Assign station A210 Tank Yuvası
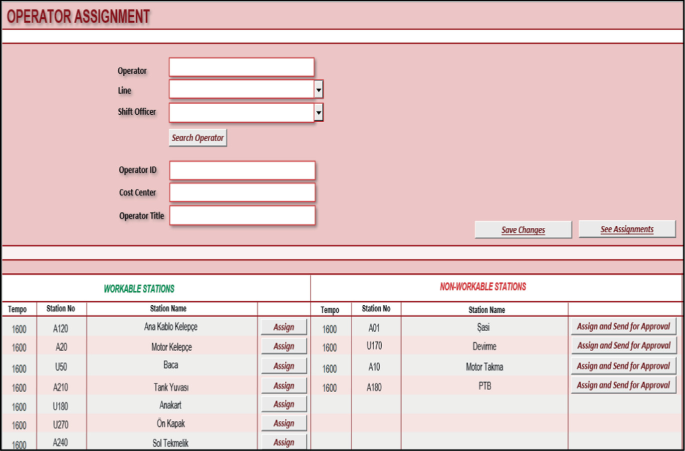 click(x=284, y=385)
